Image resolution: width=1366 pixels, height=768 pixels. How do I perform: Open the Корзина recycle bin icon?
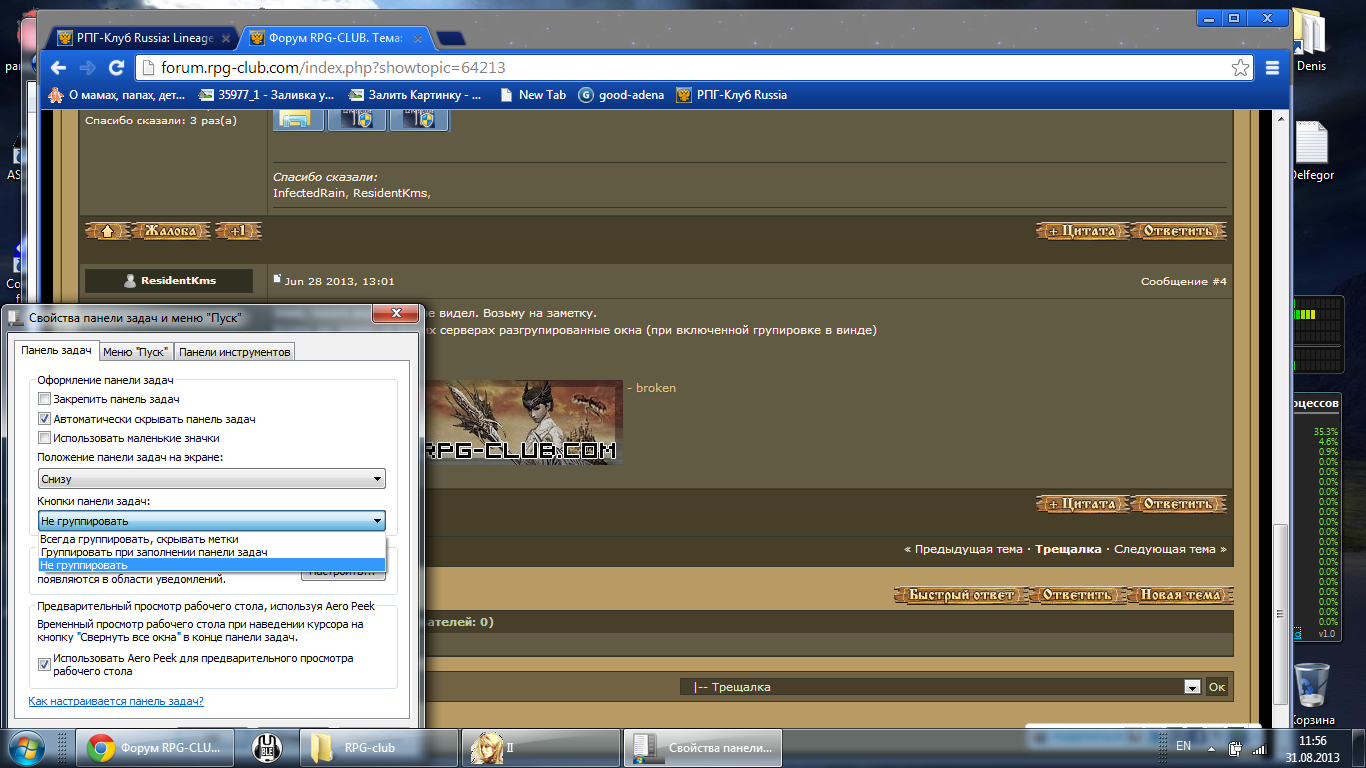1311,692
